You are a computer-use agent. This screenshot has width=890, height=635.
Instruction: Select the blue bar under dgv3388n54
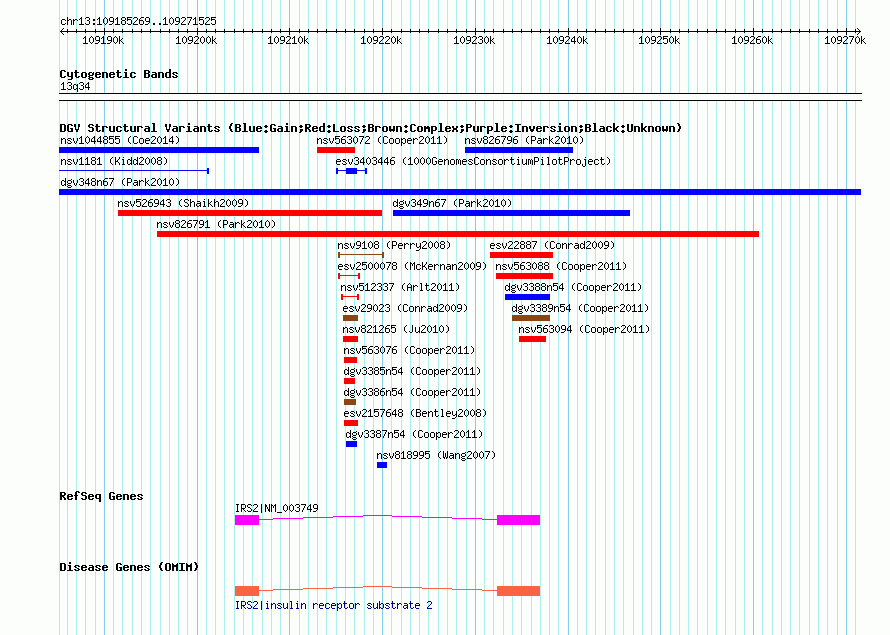pyautogui.click(x=527, y=297)
